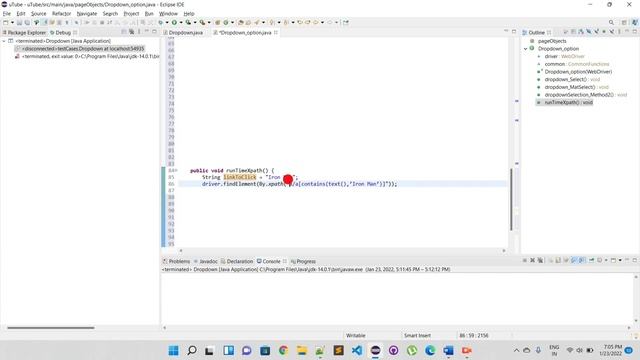Click the Debug (bug) toolbar icon
Image resolution: width=640 pixels, height=360 pixels.
click(160, 22)
